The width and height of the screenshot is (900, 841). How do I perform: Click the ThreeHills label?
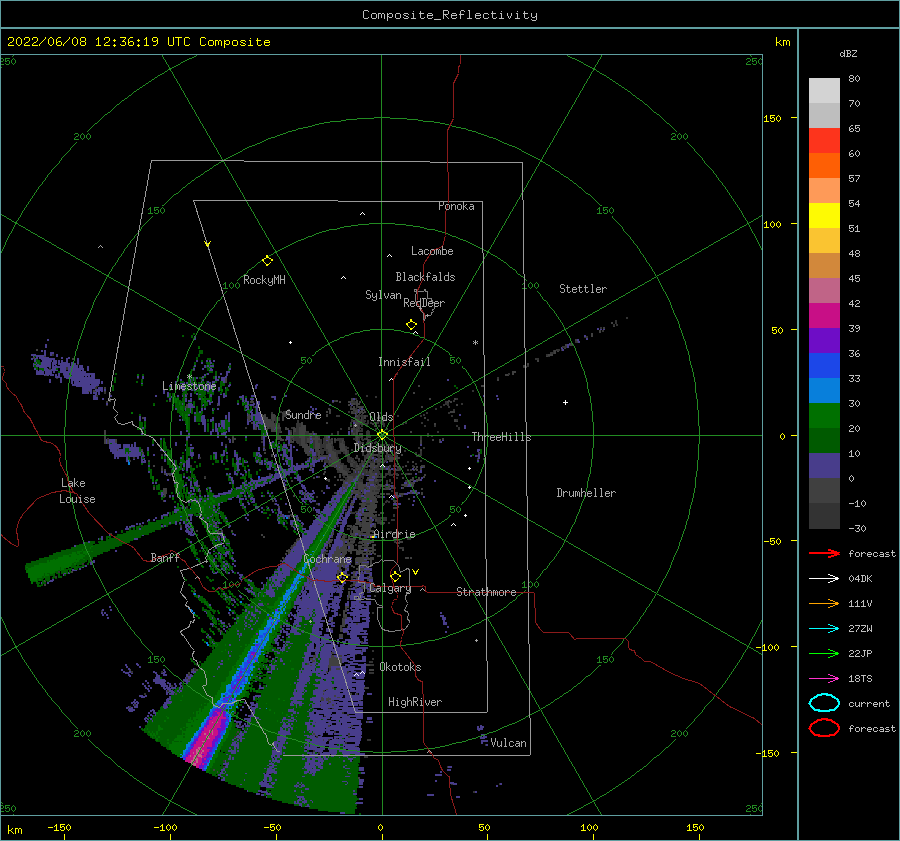click(x=502, y=437)
